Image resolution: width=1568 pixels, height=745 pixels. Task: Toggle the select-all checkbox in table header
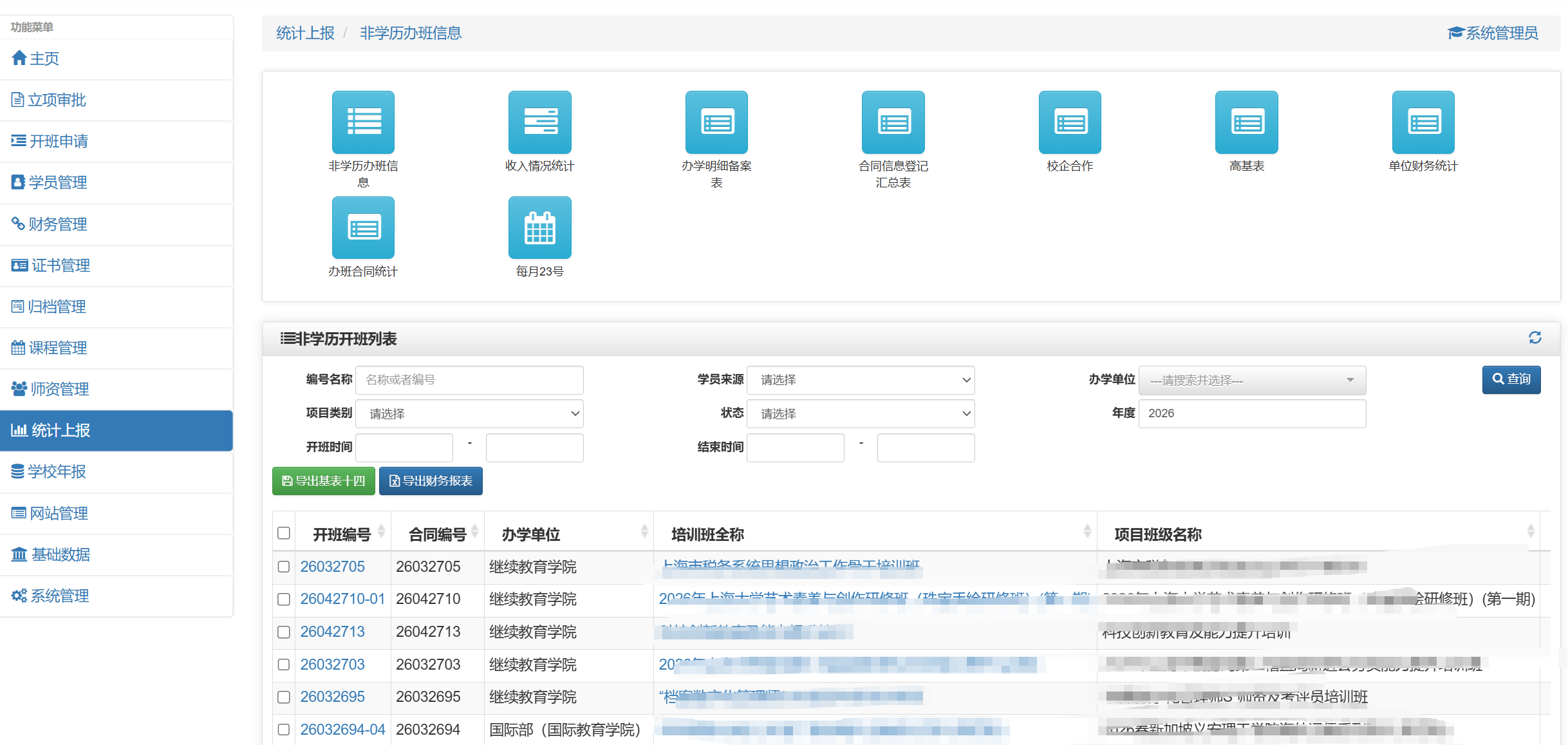click(284, 533)
